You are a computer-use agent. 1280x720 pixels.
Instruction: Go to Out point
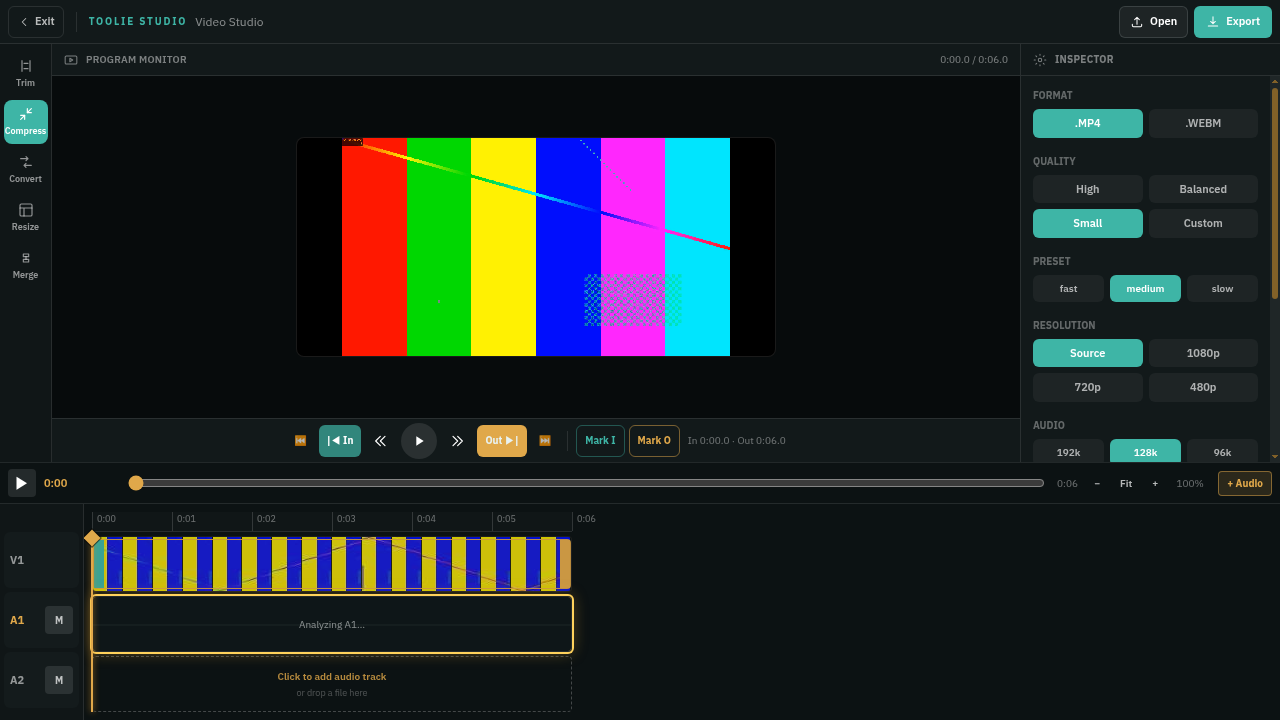click(x=502, y=441)
